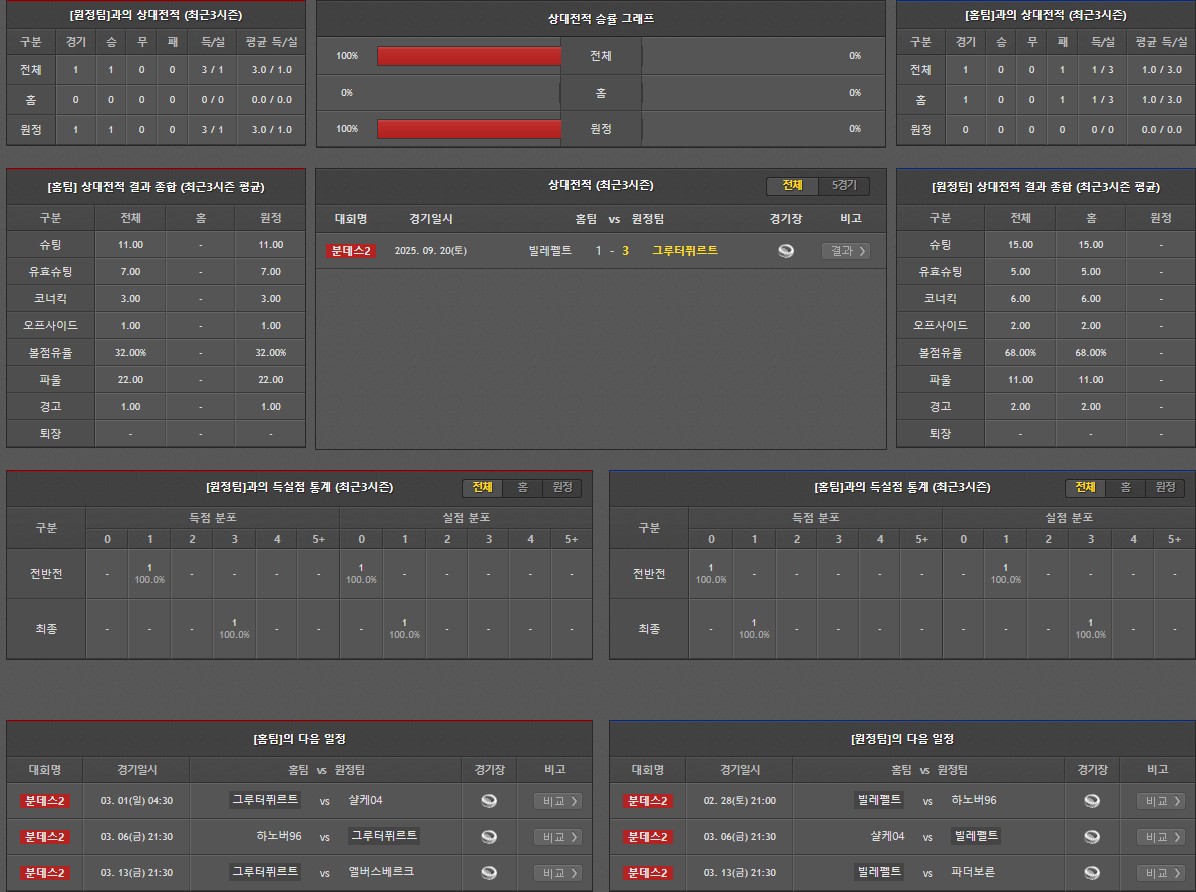
Task: Switch head-to-head list to 5경기
Action: tap(844, 186)
